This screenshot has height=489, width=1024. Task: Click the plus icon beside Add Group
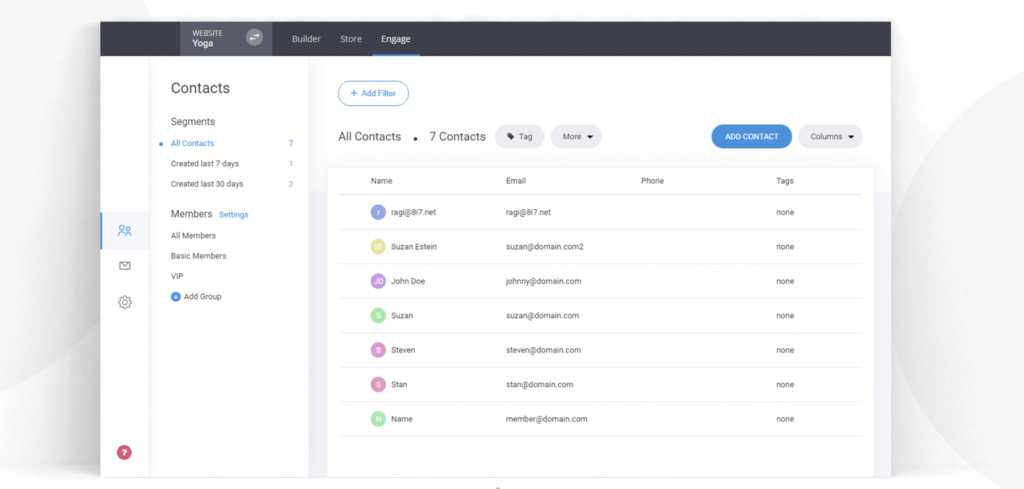[176, 297]
